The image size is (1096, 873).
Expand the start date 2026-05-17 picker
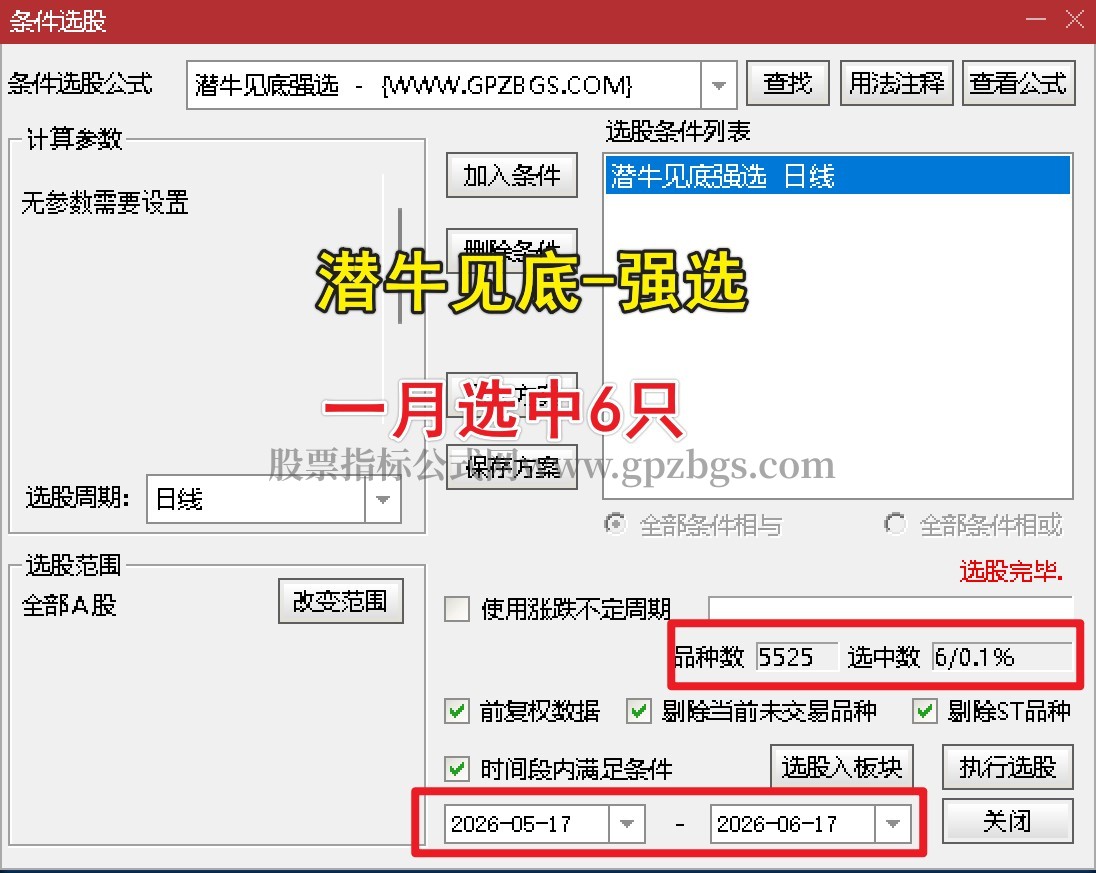(626, 823)
